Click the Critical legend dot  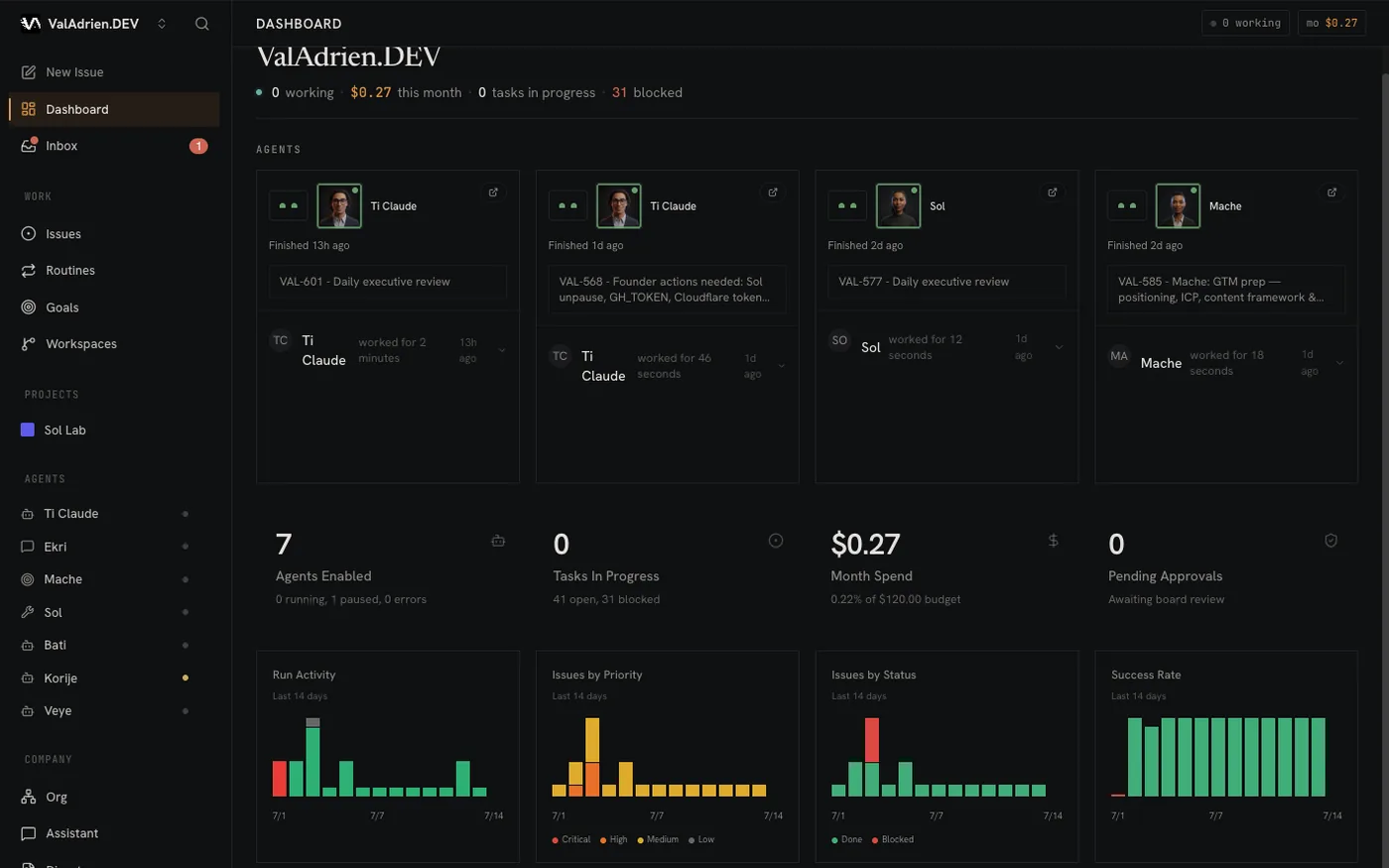point(556,840)
